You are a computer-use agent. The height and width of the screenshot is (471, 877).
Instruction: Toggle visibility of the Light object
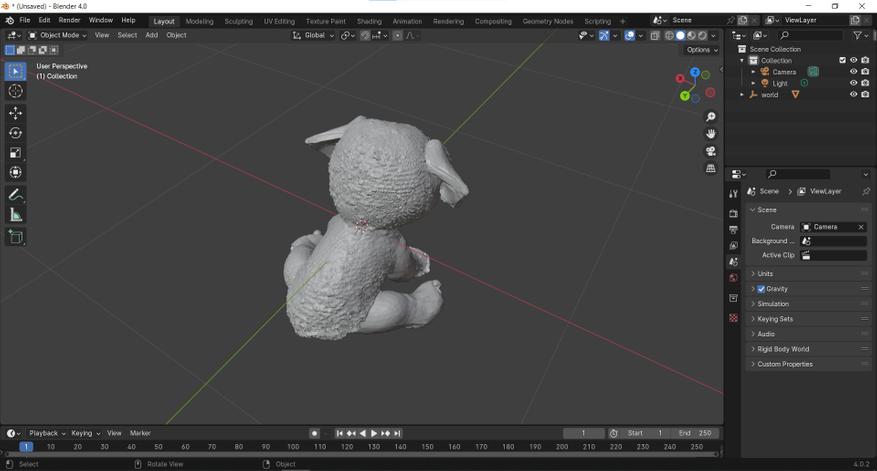pyautogui.click(x=853, y=83)
